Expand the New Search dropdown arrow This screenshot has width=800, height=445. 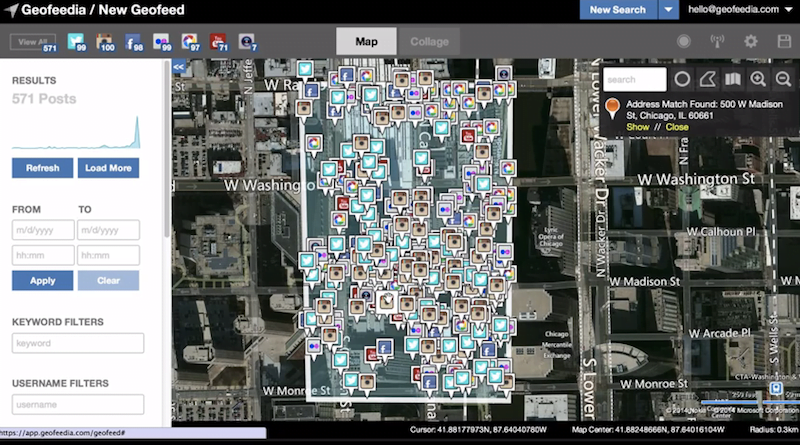[x=668, y=10]
